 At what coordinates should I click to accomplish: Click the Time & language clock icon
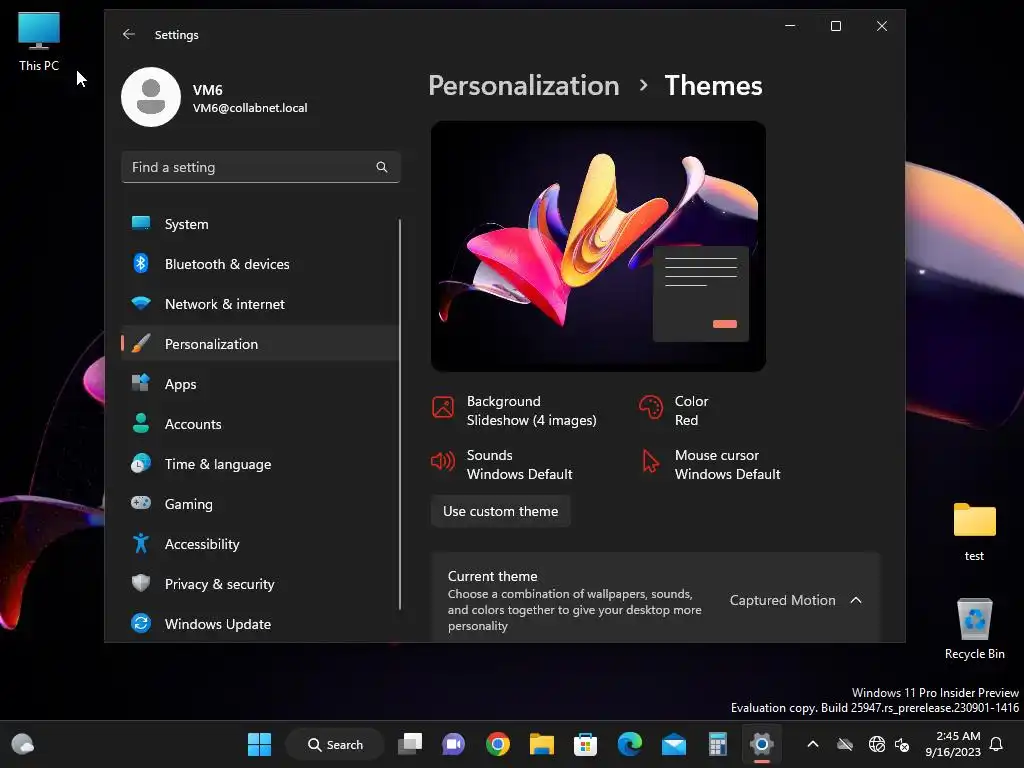(x=141, y=464)
